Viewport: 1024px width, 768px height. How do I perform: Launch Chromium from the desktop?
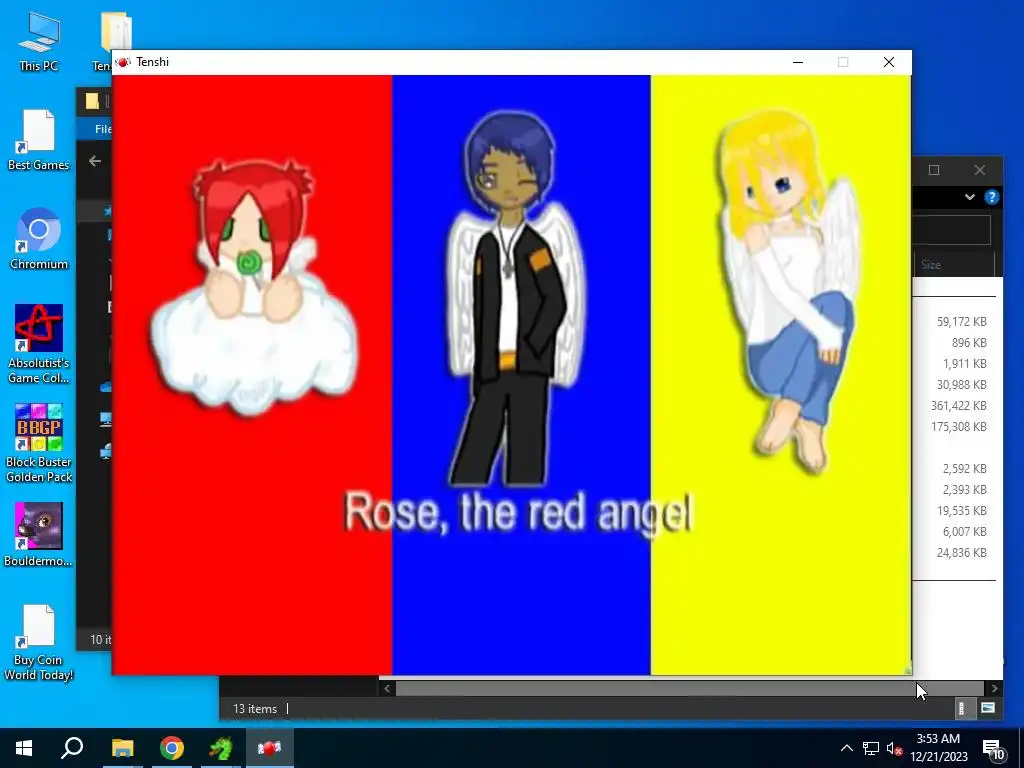39,239
